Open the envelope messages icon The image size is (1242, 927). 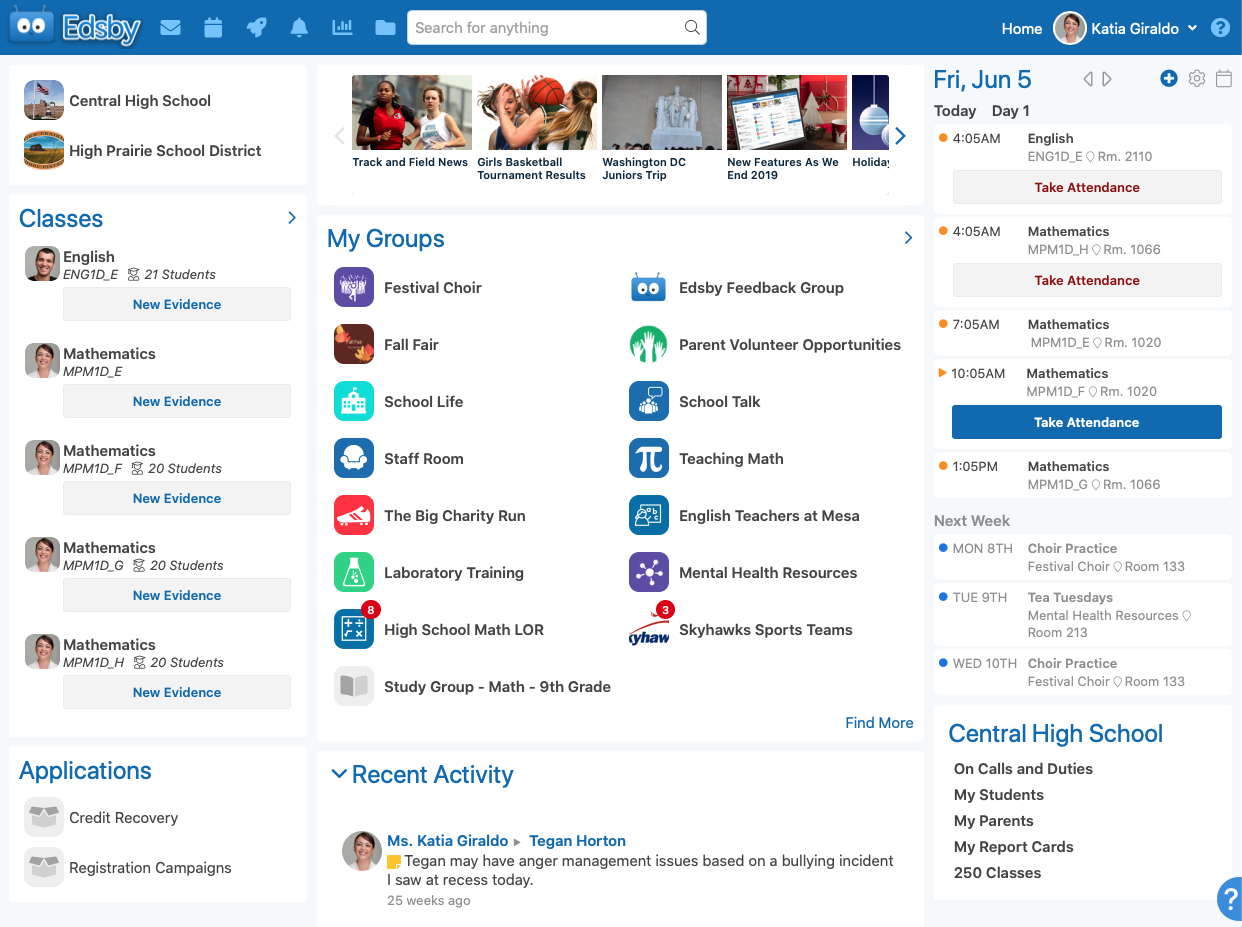coord(170,28)
